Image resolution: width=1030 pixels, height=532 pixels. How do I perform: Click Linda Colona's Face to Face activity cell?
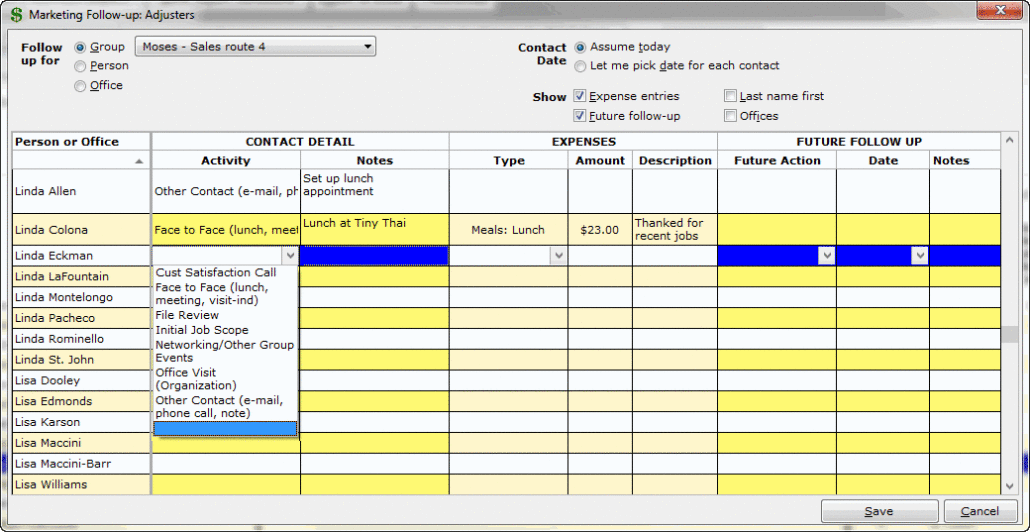(225, 230)
